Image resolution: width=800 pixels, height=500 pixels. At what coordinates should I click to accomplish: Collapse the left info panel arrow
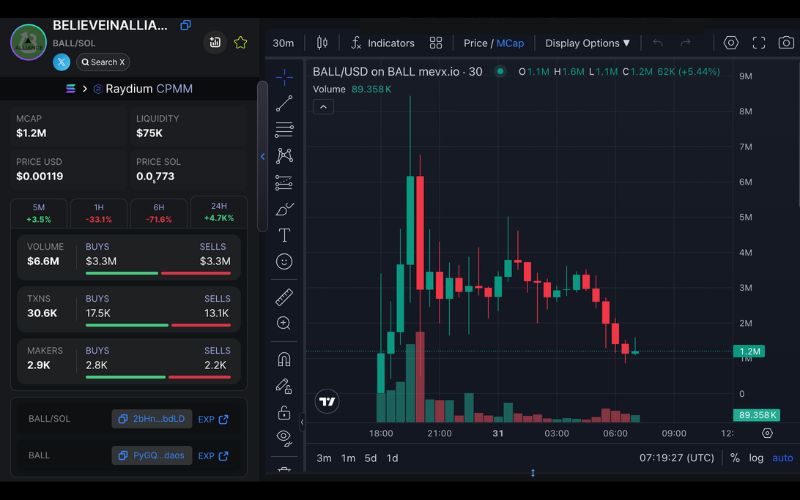(262, 157)
